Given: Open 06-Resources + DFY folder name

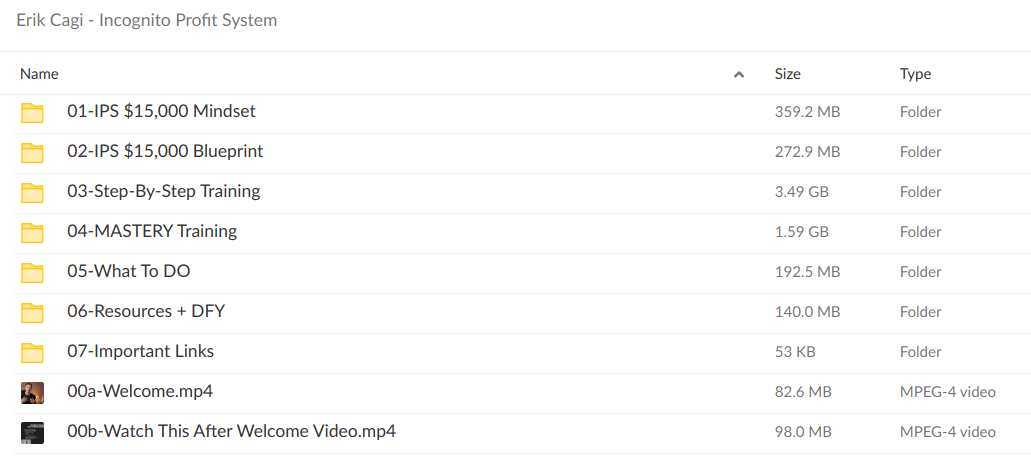Looking at the screenshot, I should coord(146,311).
